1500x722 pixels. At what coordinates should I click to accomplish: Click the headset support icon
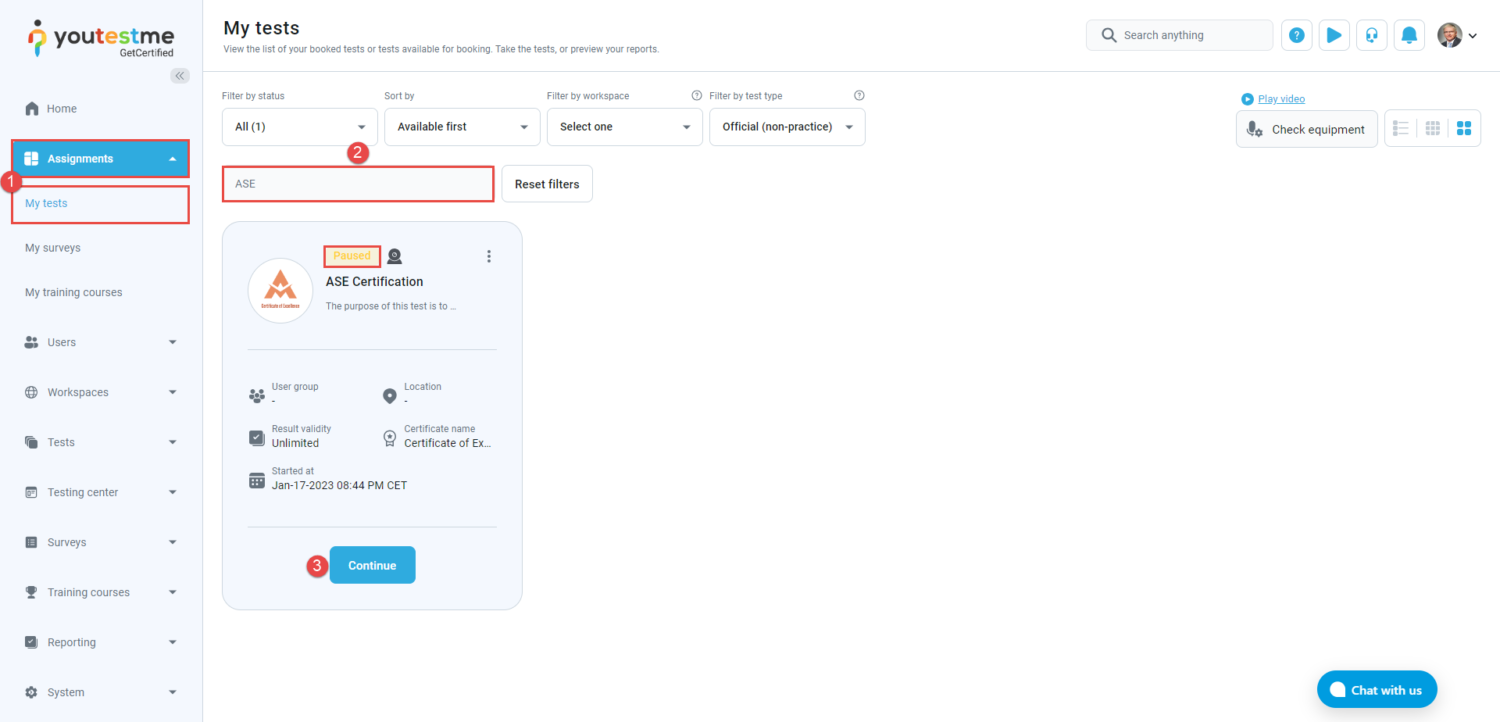tap(1372, 35)
